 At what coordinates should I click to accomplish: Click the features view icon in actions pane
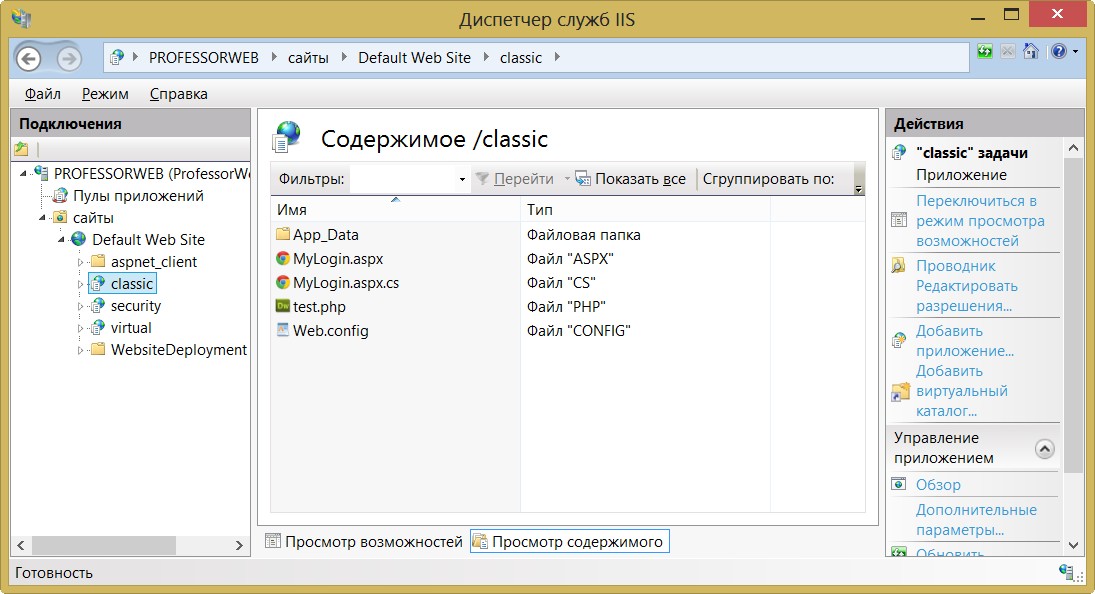tap(899, 221)
